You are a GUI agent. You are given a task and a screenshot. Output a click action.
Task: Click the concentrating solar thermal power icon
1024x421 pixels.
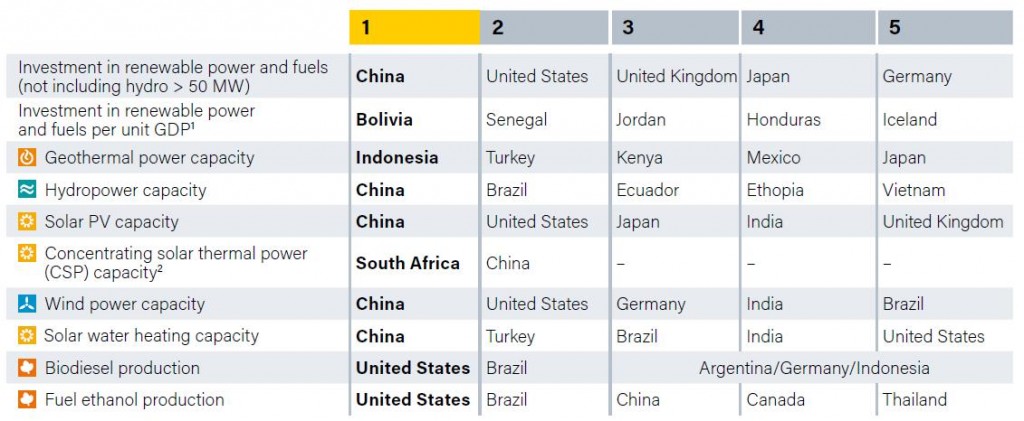[27, 254]
